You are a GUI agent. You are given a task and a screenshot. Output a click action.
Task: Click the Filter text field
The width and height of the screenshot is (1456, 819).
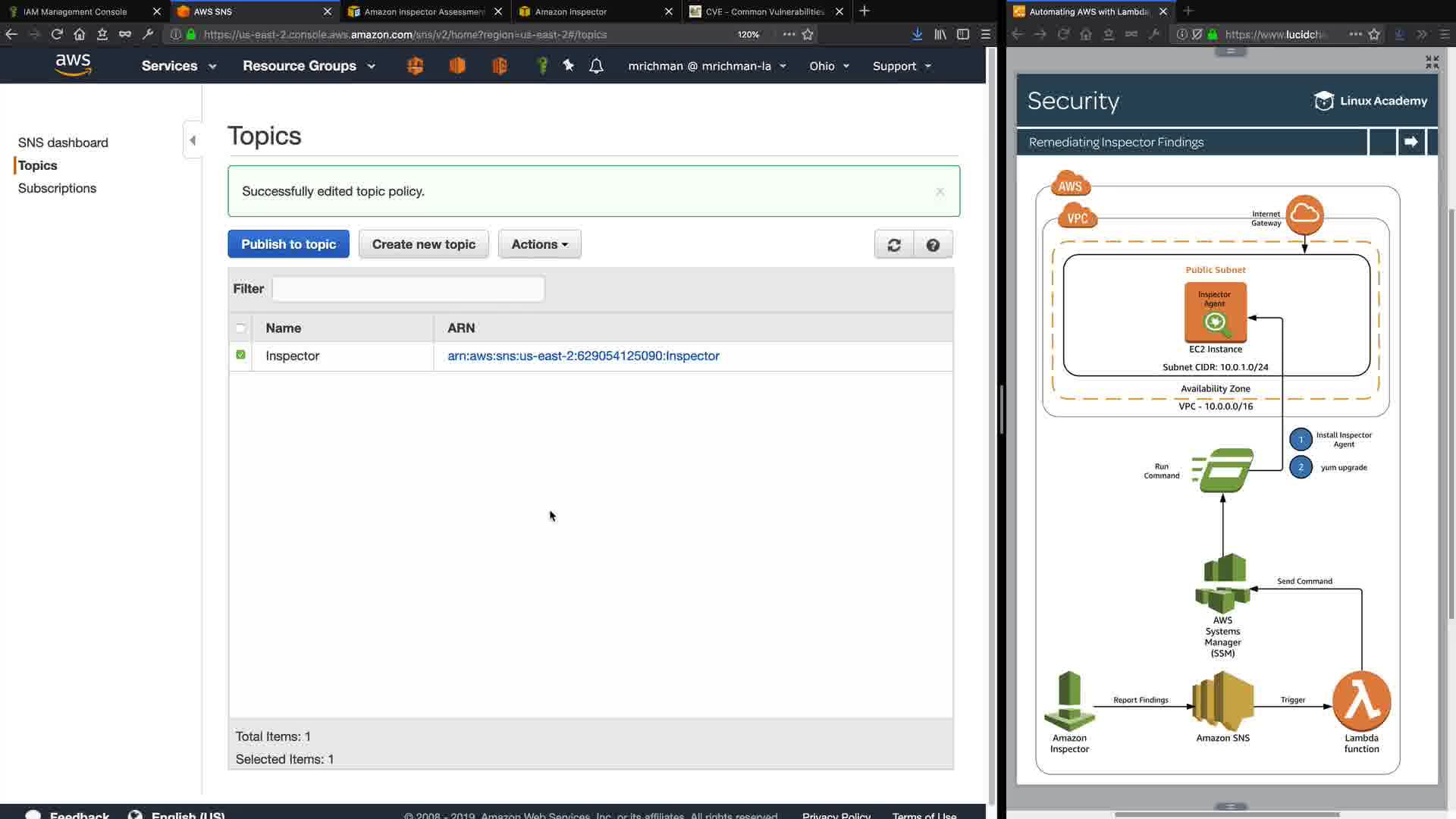click(x=408, y=289)
